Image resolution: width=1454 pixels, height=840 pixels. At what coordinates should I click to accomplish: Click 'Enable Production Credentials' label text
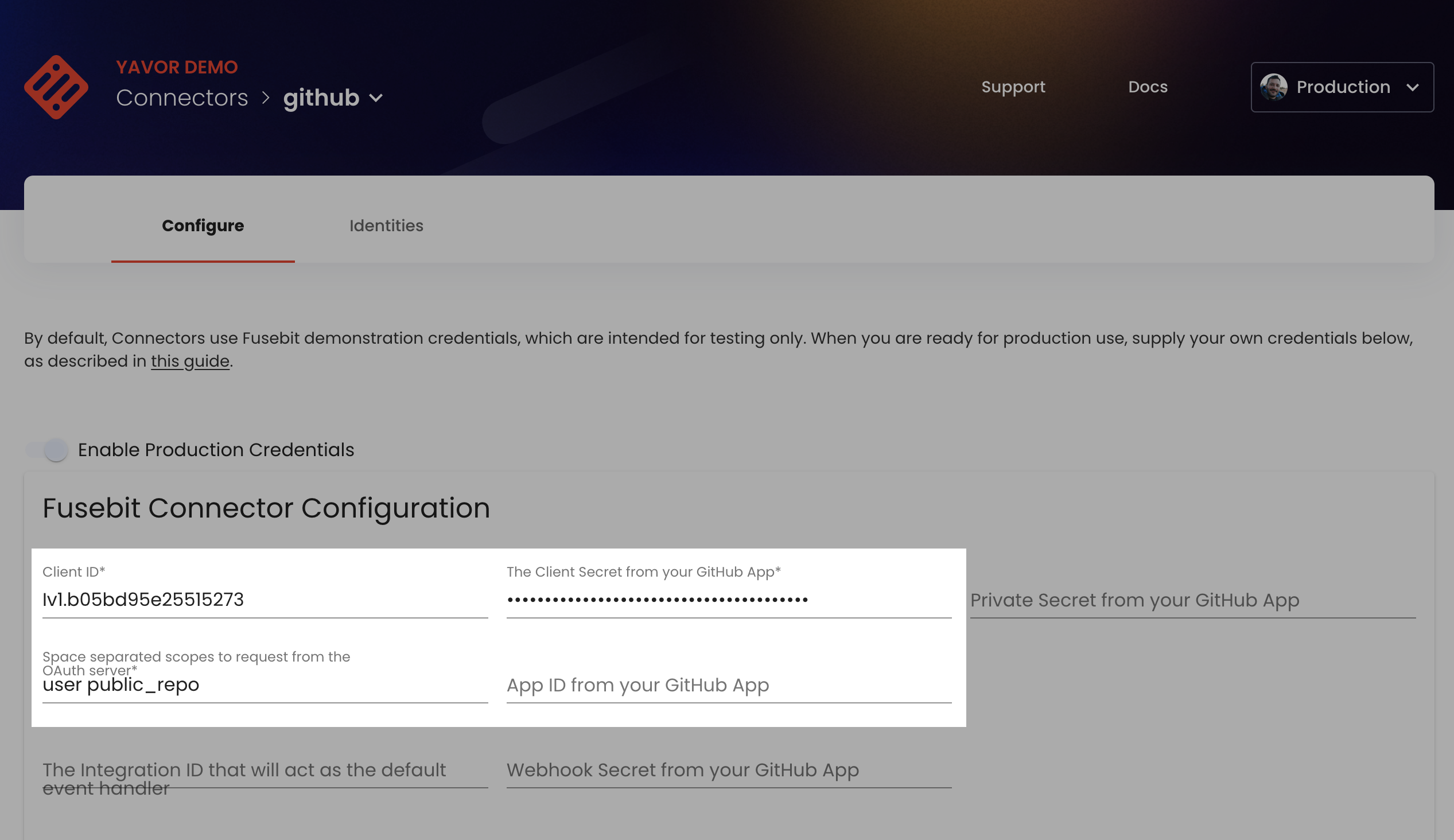coord(216,449)
